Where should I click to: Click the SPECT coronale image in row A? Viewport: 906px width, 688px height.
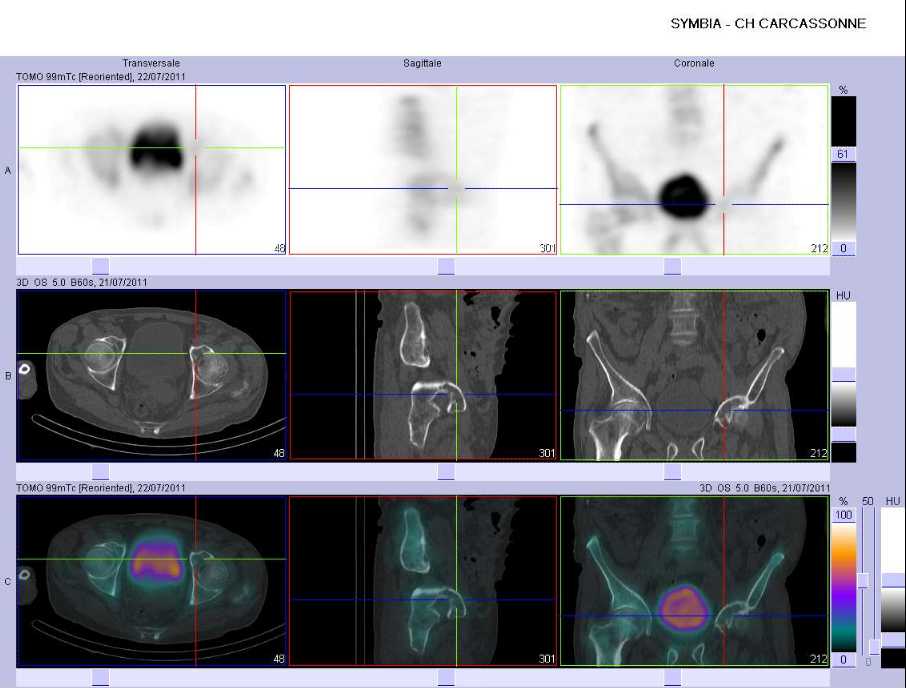tap(694, 170)
